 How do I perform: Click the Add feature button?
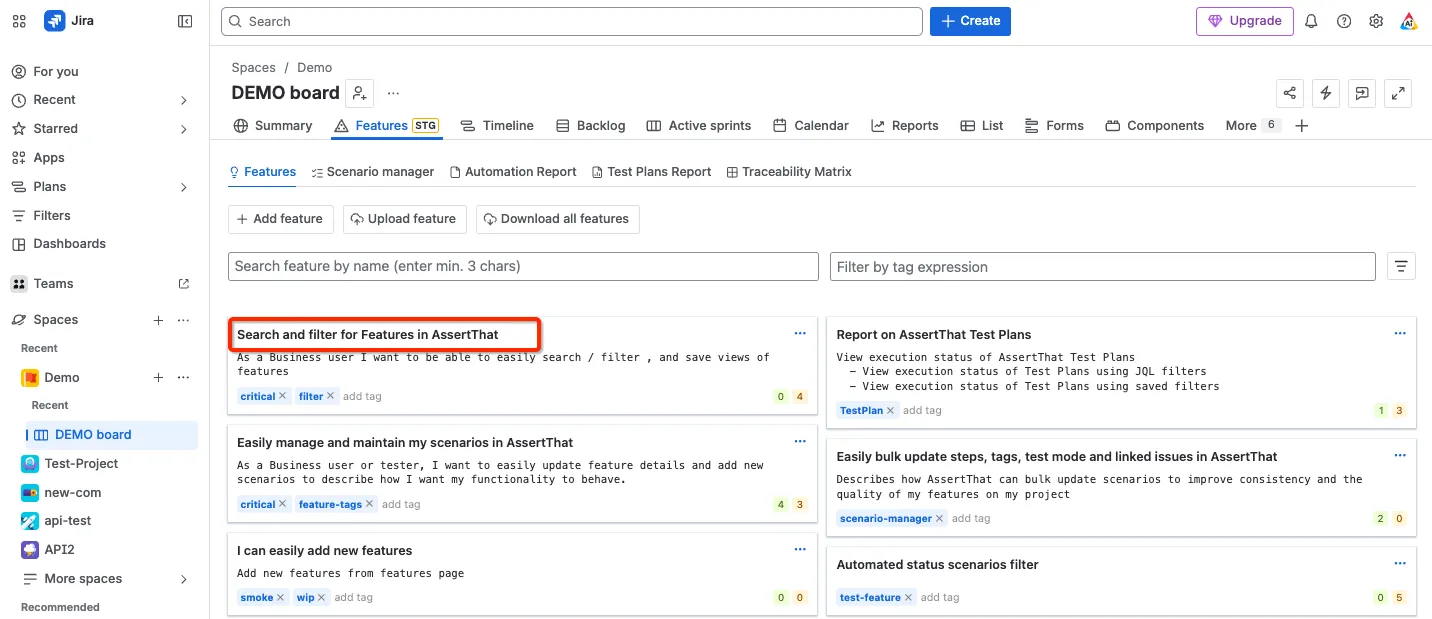click(x=280, y=219)
